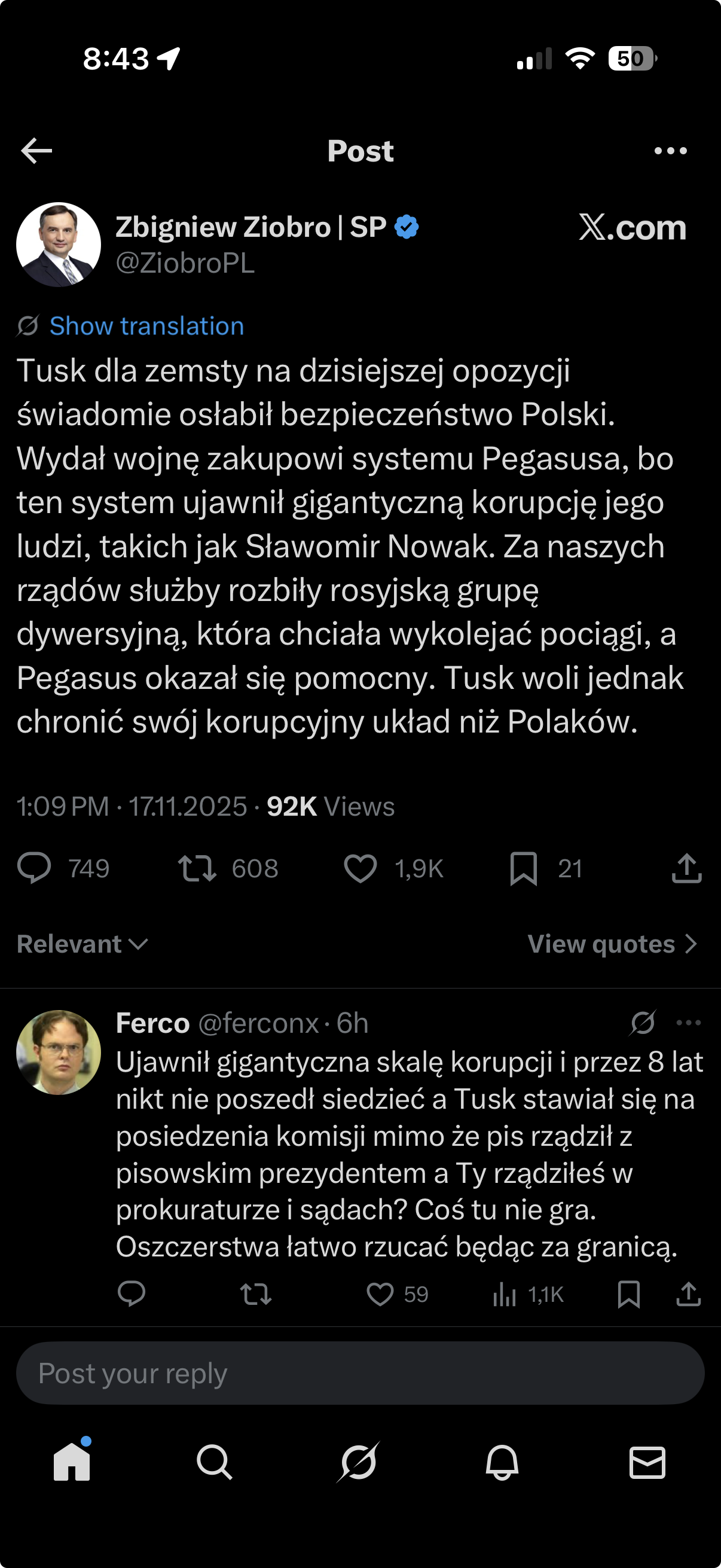Open View quotes
The height and width of the screenshot is (1568, 721).
click(x=612, y=944)
